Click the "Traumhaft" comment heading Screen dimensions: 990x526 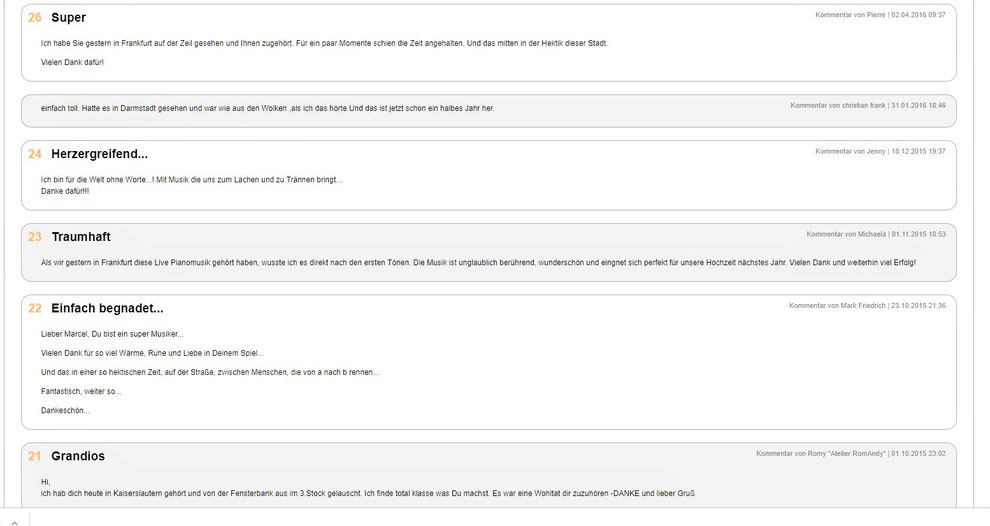coord(81,237)
